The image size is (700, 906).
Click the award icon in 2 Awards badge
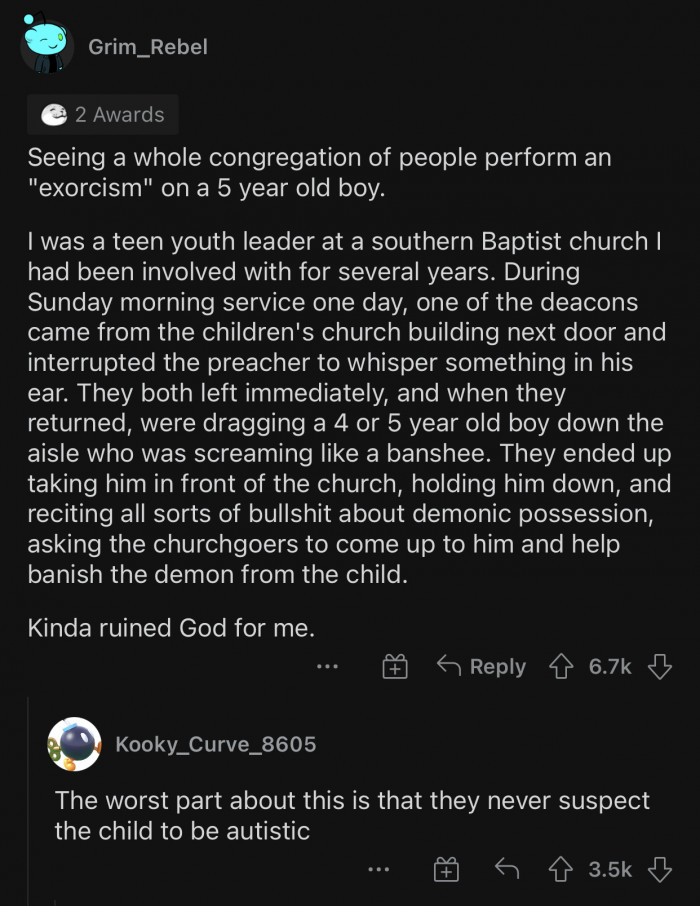click(x=54, y=115)
